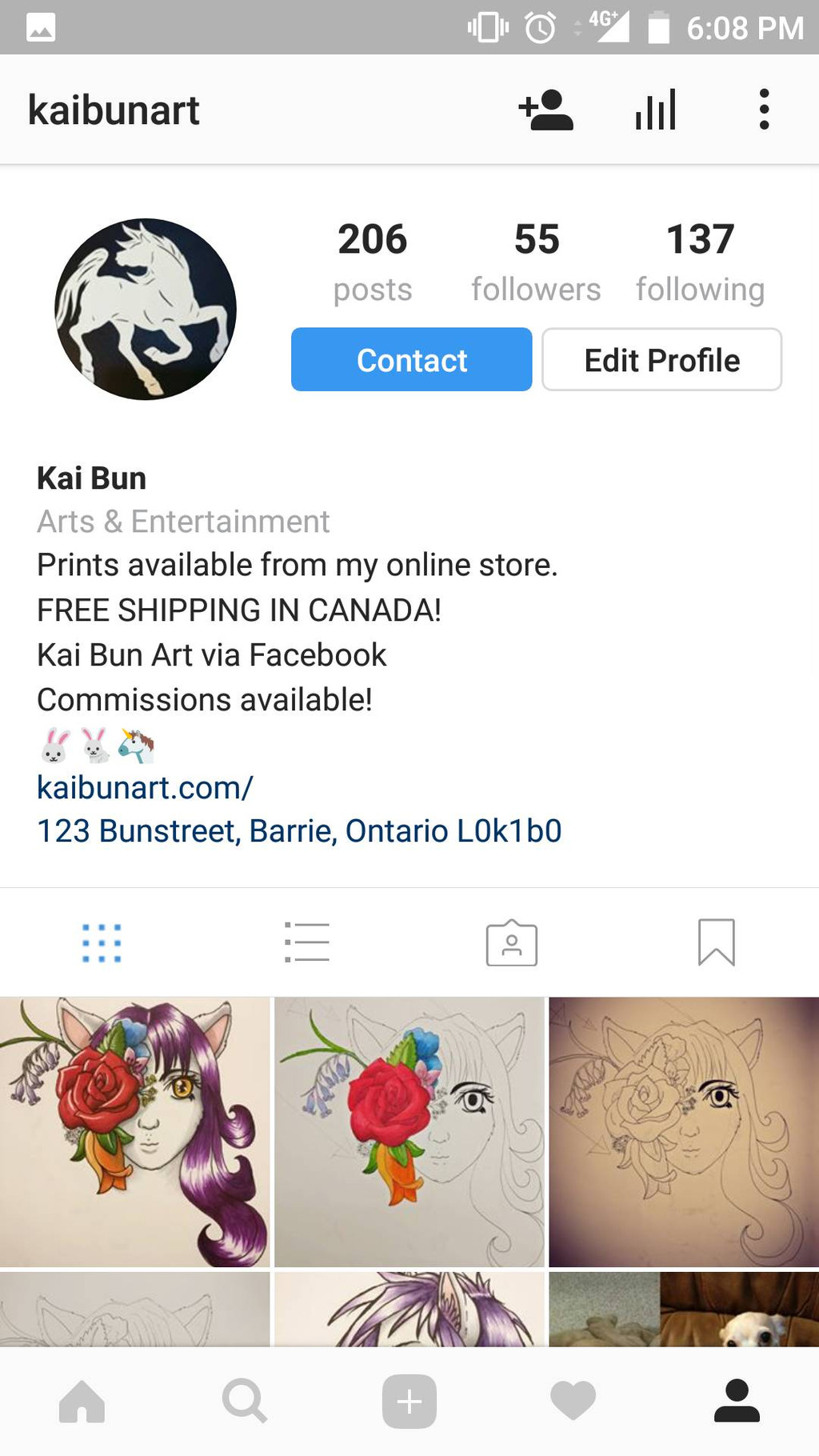Tap the Contact button
The height and width of the screenshot is (1456, 819).
coord(411,359)
